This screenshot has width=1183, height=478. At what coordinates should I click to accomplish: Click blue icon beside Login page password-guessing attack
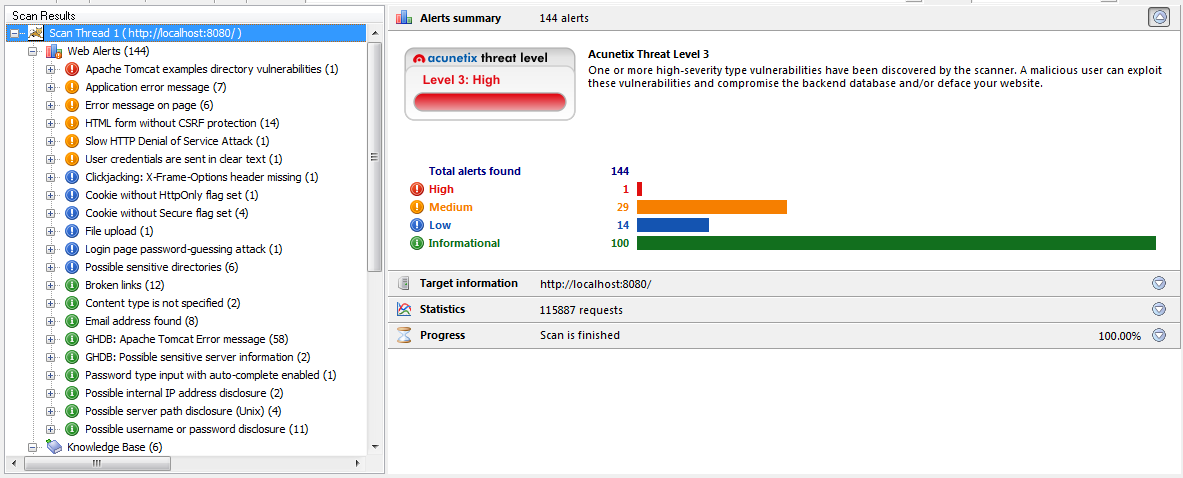72,249
